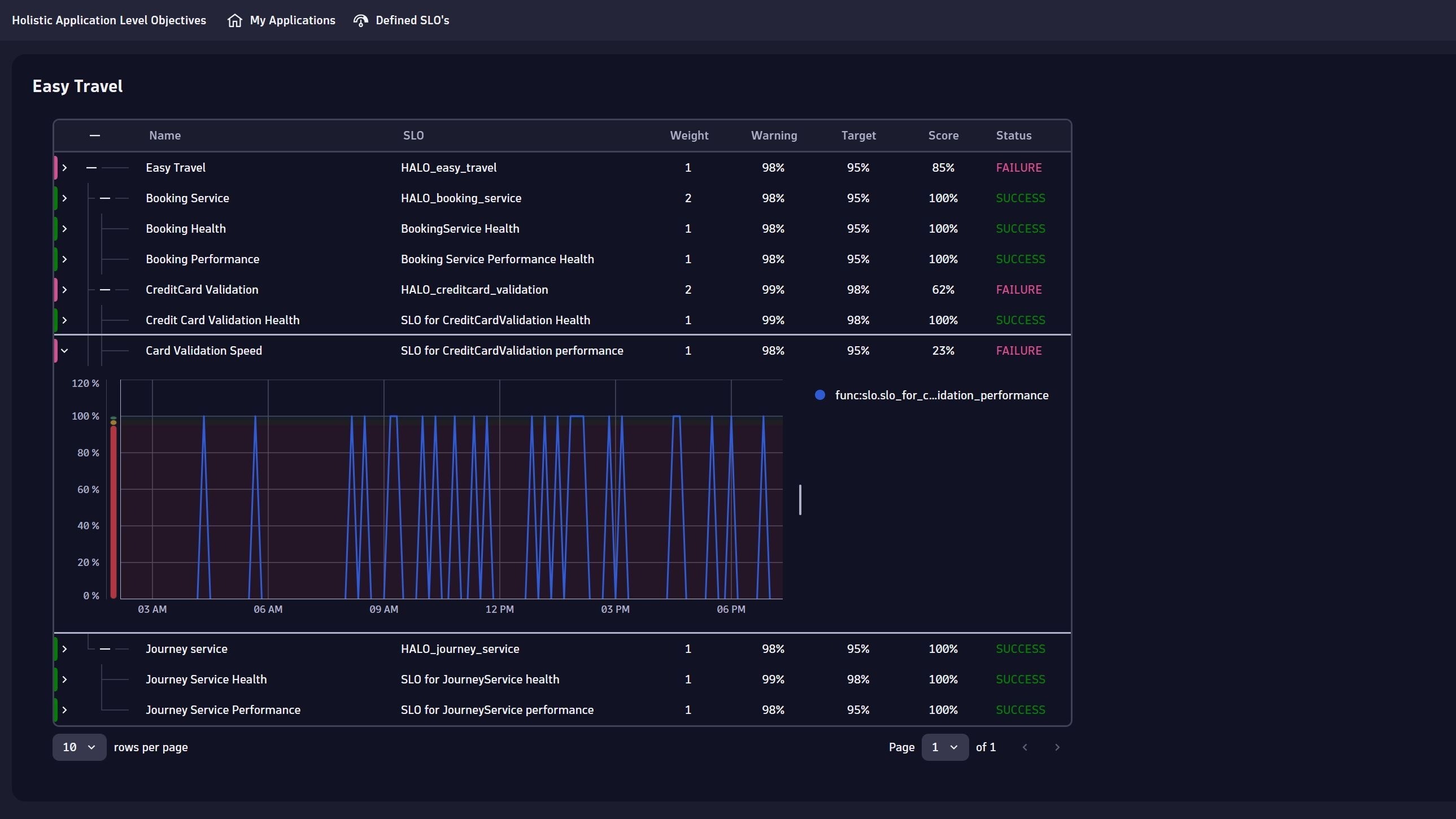Expand the Journey Service Performance row
1456x819 pixels.
coord(64,710)
